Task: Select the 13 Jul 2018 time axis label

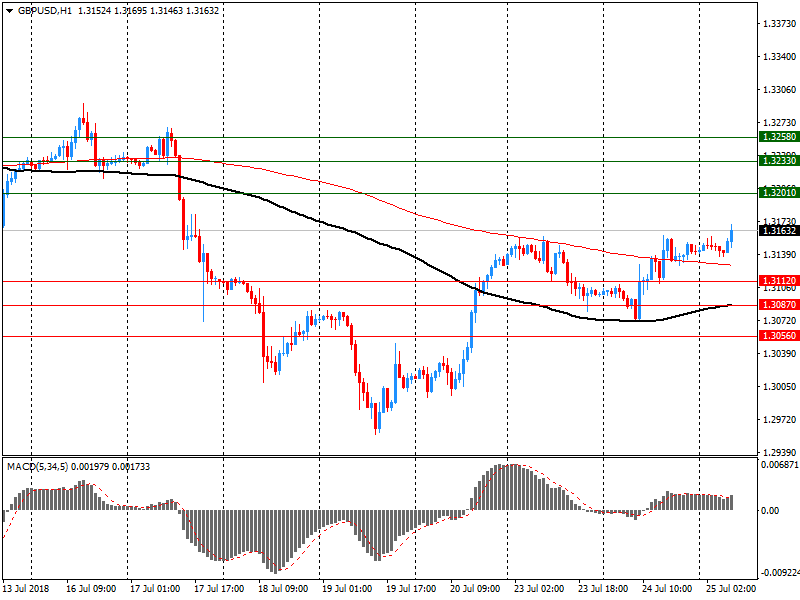Action: (x=26, y=589)
